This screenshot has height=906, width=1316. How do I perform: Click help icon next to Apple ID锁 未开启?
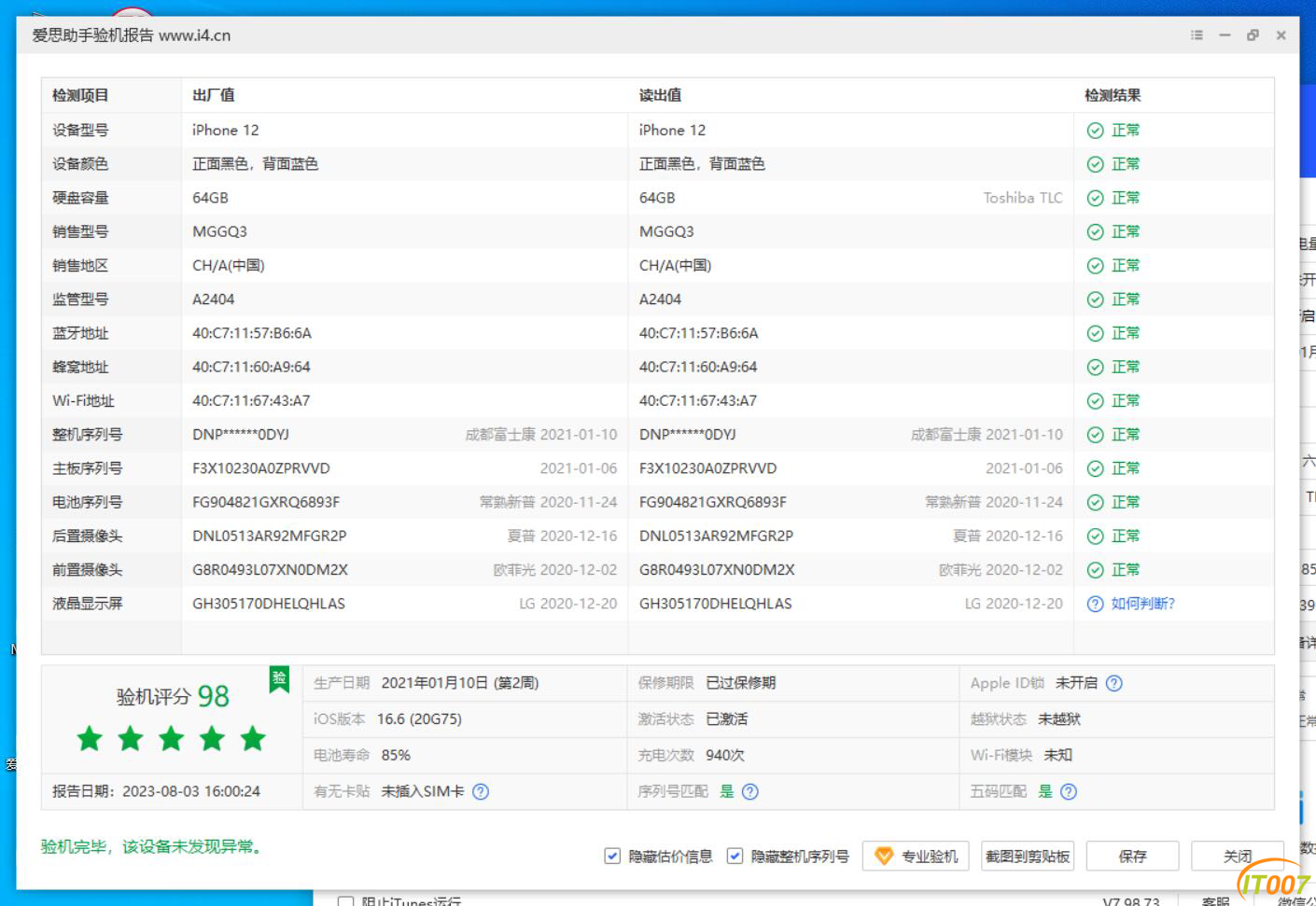click(x=1113, y=683)
